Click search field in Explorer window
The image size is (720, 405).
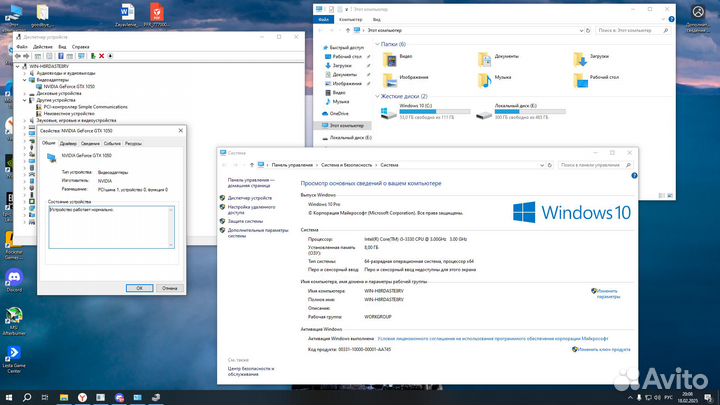[633, 30]
